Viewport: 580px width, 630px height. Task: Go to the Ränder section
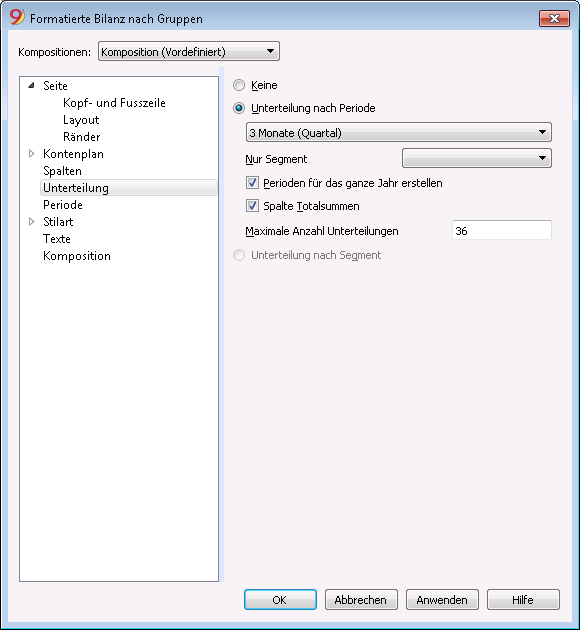(82, 137)
